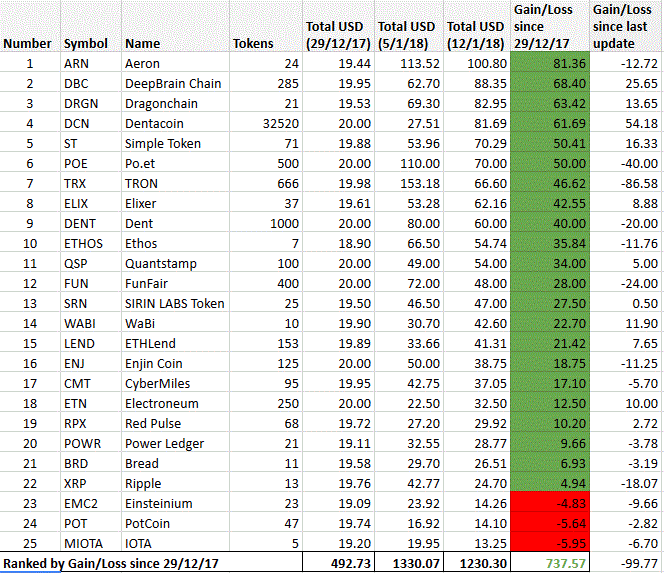The image size is (664, 573).
Task: Click the red -4.83 Einsteinium cell
Action: click(550, 503)
